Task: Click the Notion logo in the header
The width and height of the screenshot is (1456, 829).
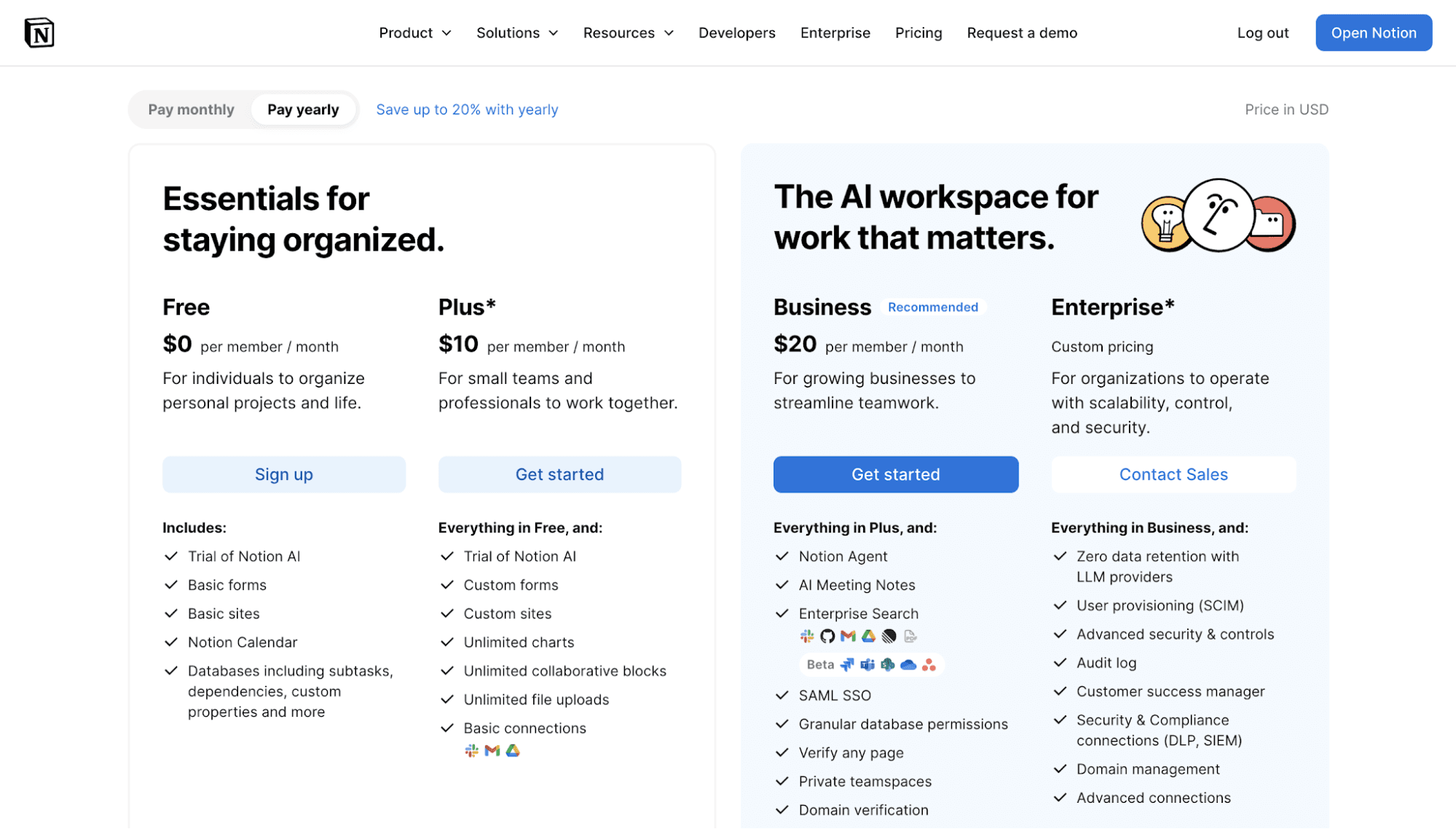Action: pos(39,33)
